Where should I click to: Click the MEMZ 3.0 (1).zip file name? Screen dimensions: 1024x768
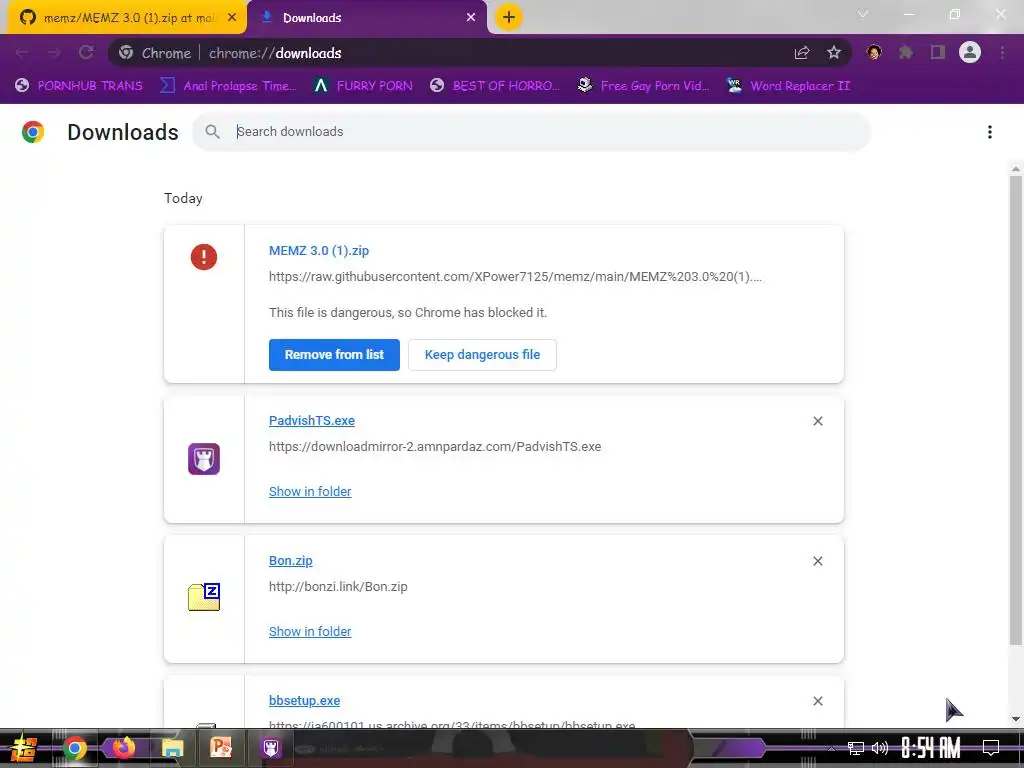coord(319,251)
